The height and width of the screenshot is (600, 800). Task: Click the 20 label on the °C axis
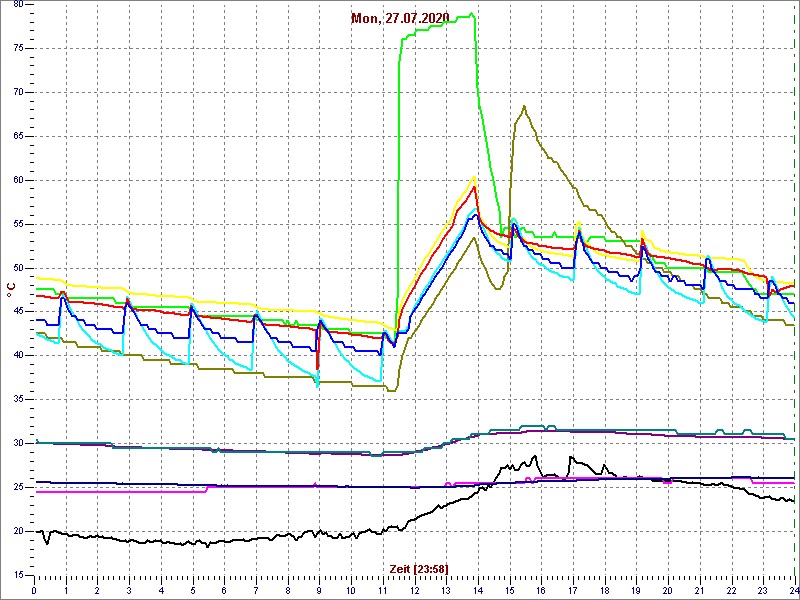(18, 531)
